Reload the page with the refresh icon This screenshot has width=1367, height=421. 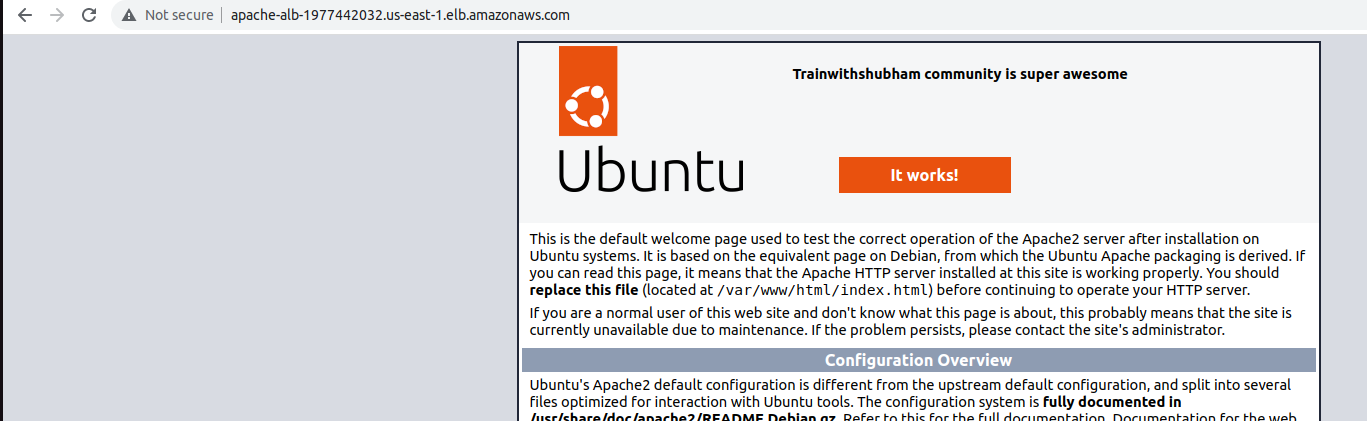click(x=89, y=15)
